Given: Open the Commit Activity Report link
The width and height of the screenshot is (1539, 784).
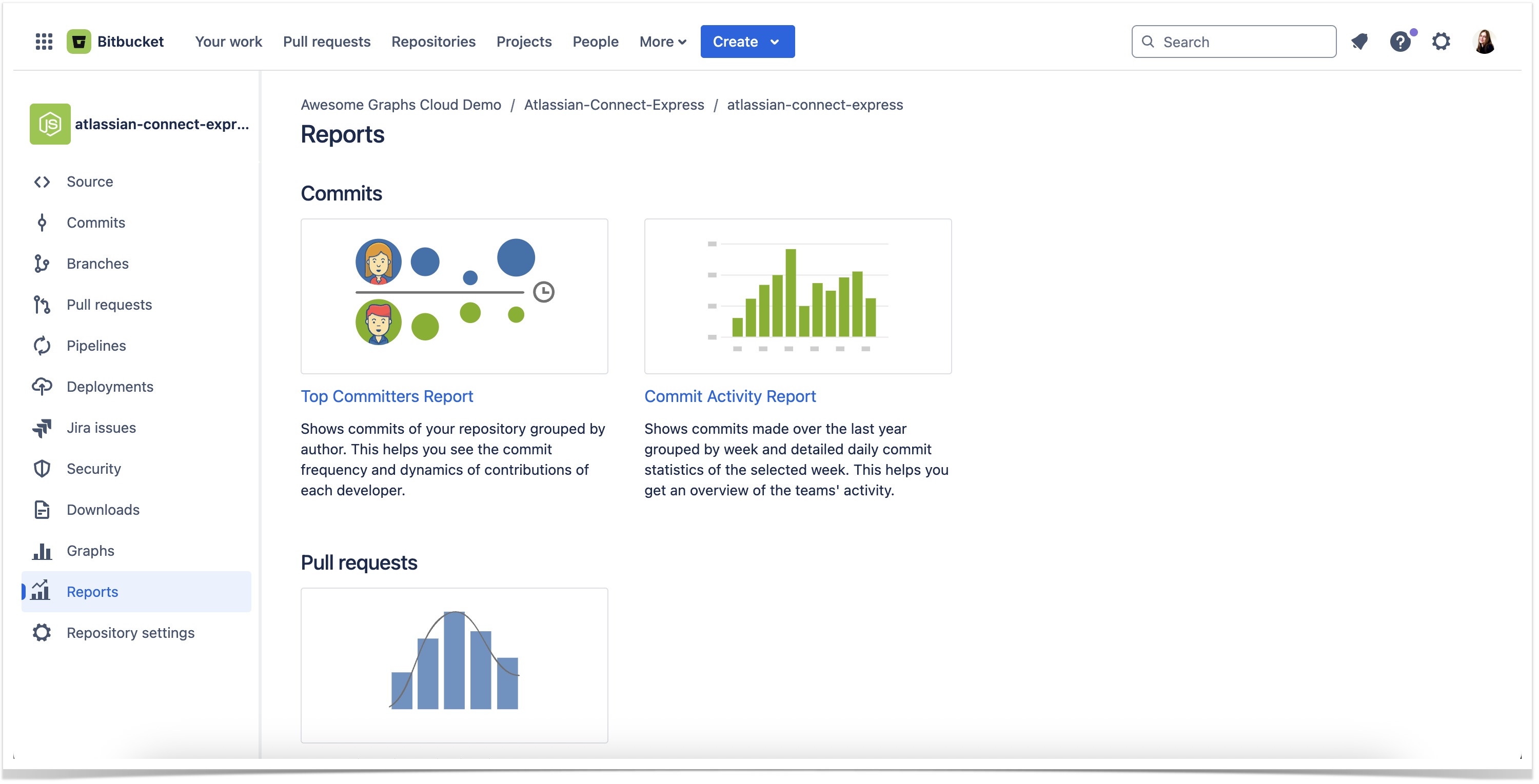Looking at the screenshot, I should coord(729,396).
